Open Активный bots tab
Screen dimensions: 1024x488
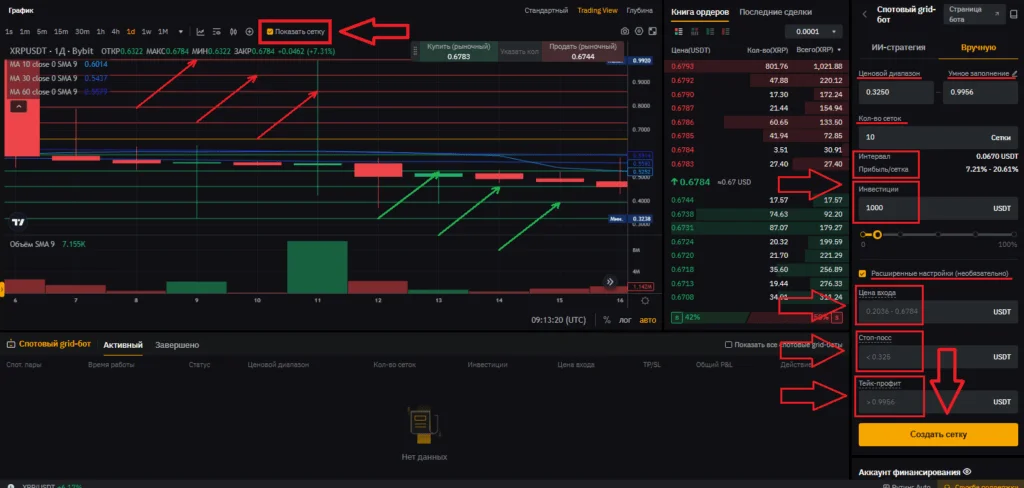tap(123, 345)
